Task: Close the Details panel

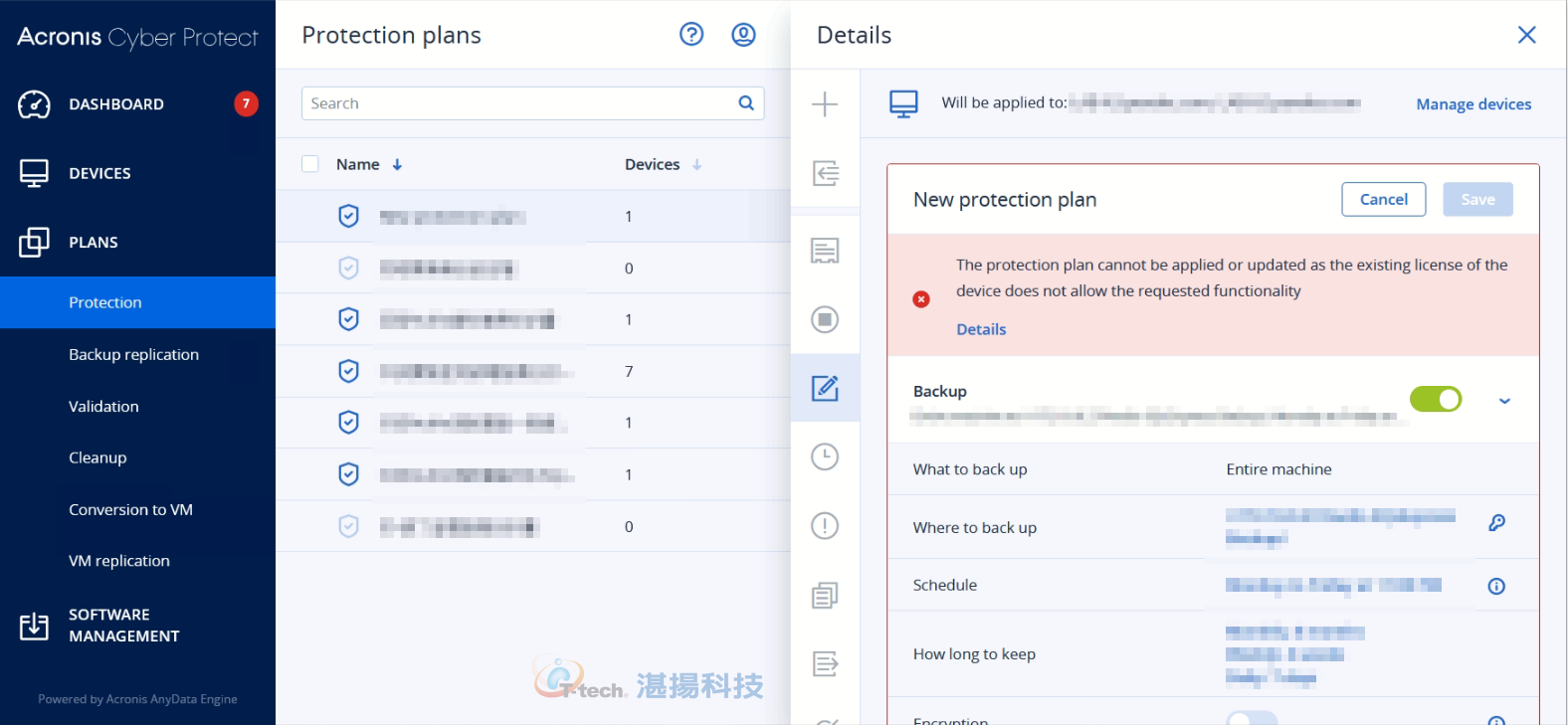Action: [1526, 35]
